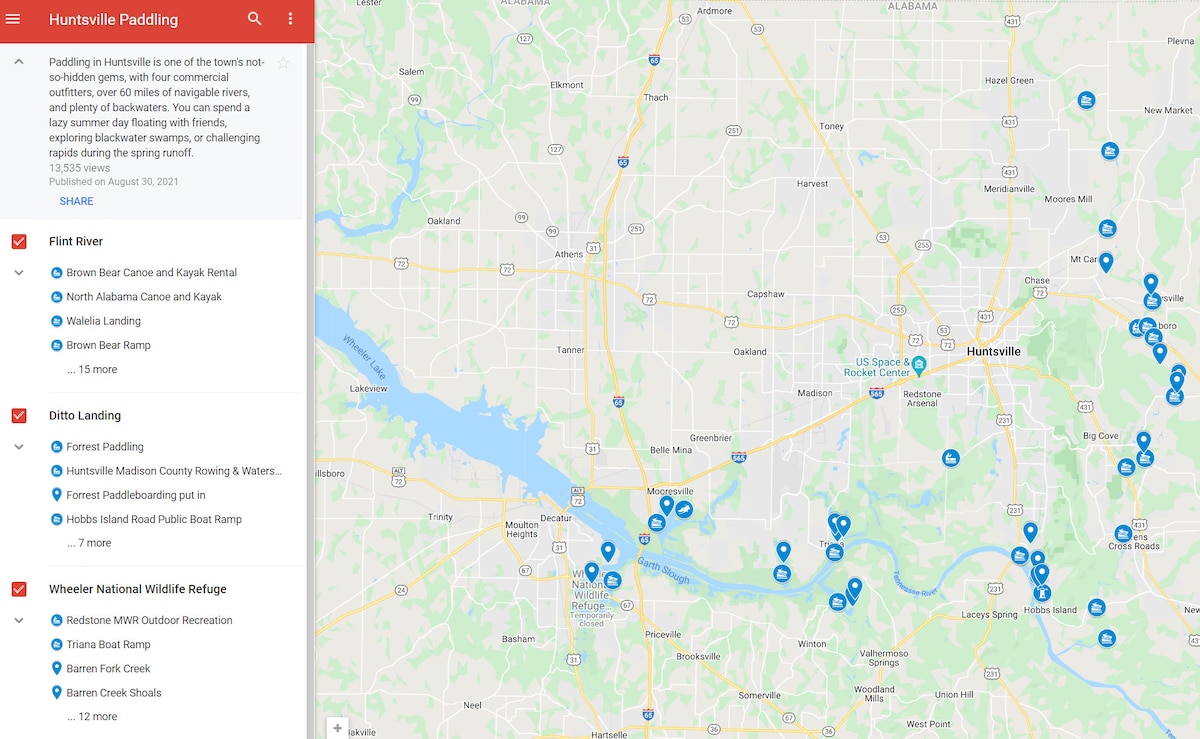
Task: Click boat marker south of Redstone Arsenal
Action: (x=951, y=458)
